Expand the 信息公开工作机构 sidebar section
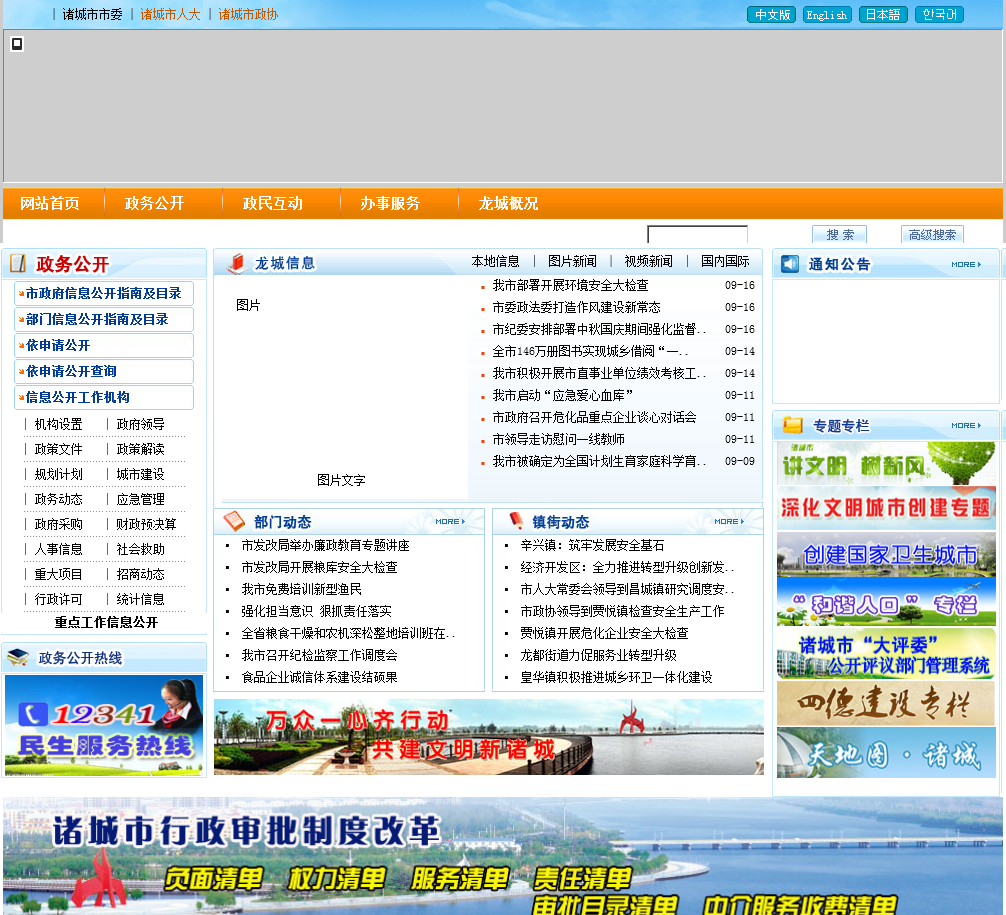This screenshot has width=1006, height=915. coord(78,397)
